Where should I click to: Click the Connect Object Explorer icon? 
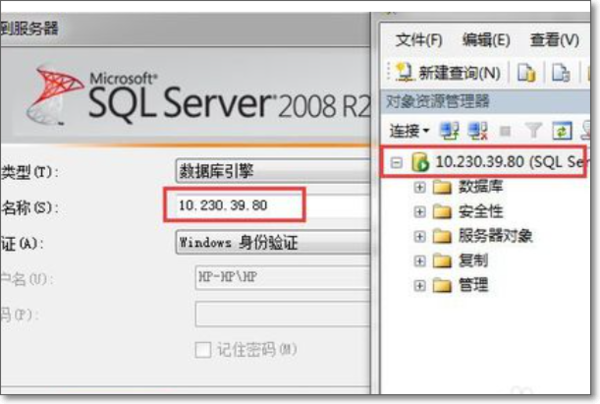click(449, 131)
